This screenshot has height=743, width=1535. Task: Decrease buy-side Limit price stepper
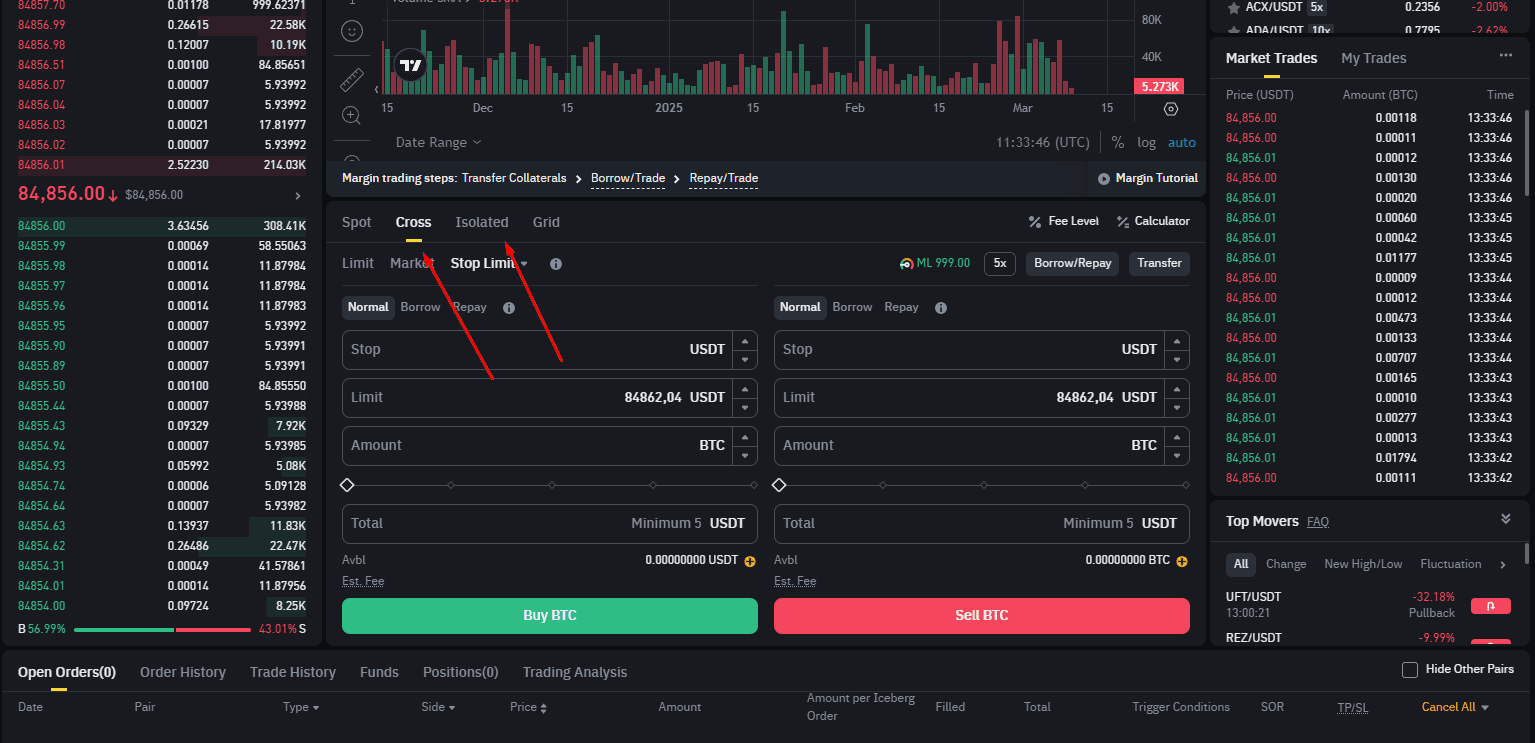click(745, 407)
